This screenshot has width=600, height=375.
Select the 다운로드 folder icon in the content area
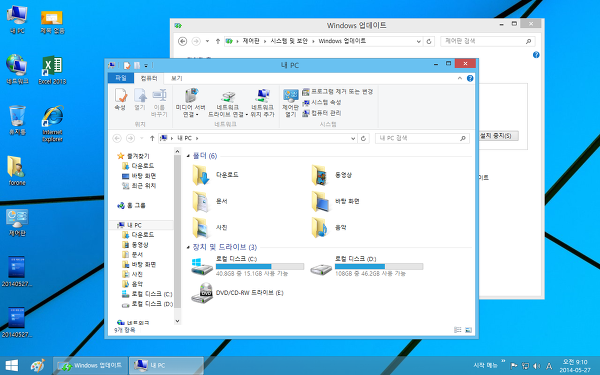coord(201,175)
